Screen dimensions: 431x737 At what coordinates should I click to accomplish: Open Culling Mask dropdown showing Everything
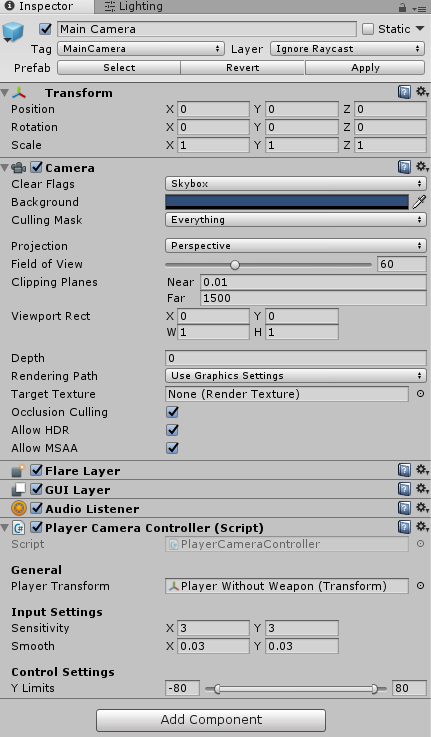point(296,220)
